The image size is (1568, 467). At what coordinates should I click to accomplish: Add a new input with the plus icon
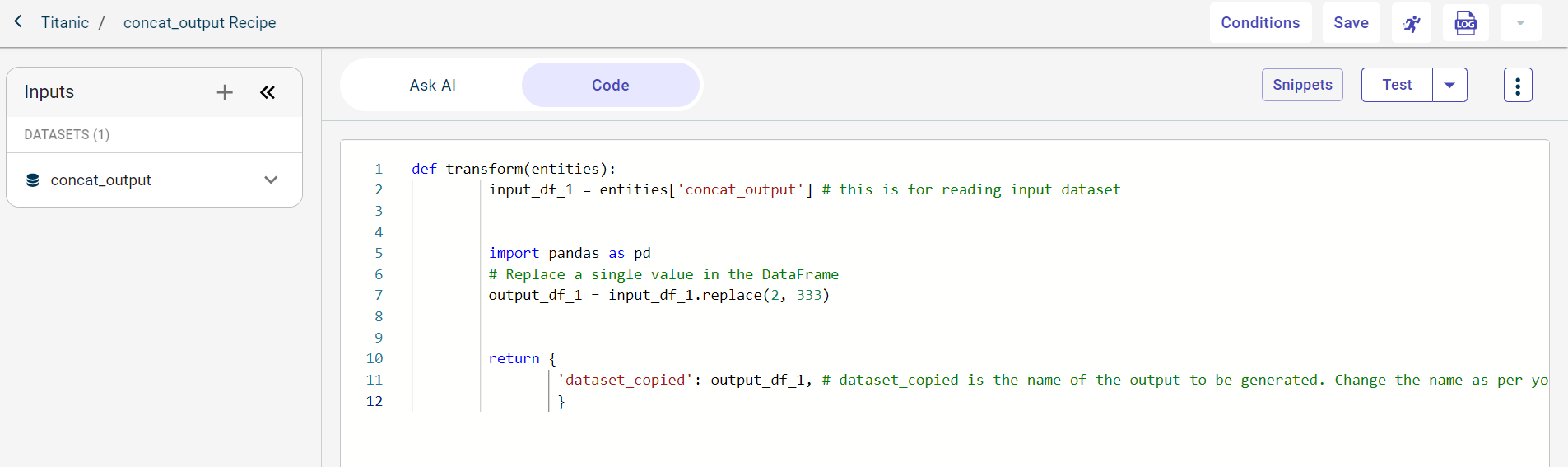coord(225,92)
